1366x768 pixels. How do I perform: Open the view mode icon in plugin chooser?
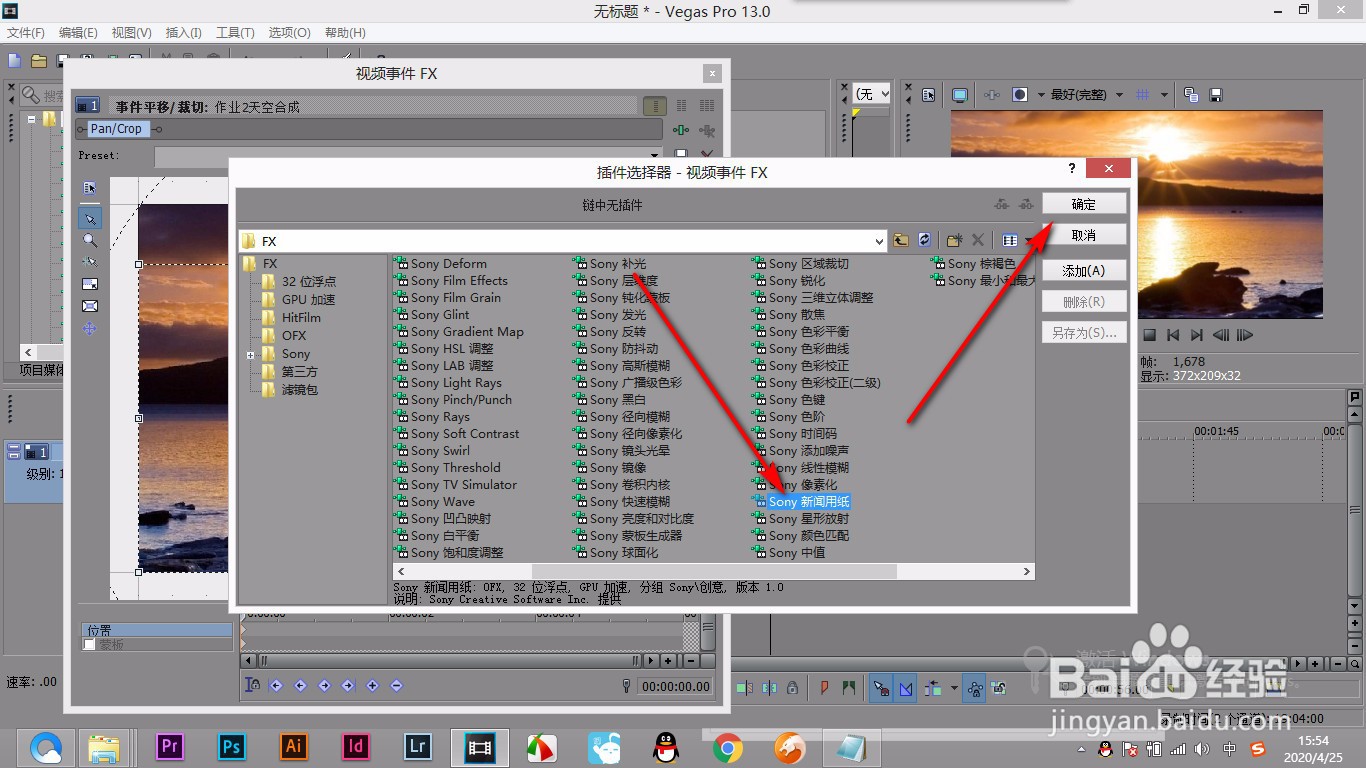click(1010, 241)
